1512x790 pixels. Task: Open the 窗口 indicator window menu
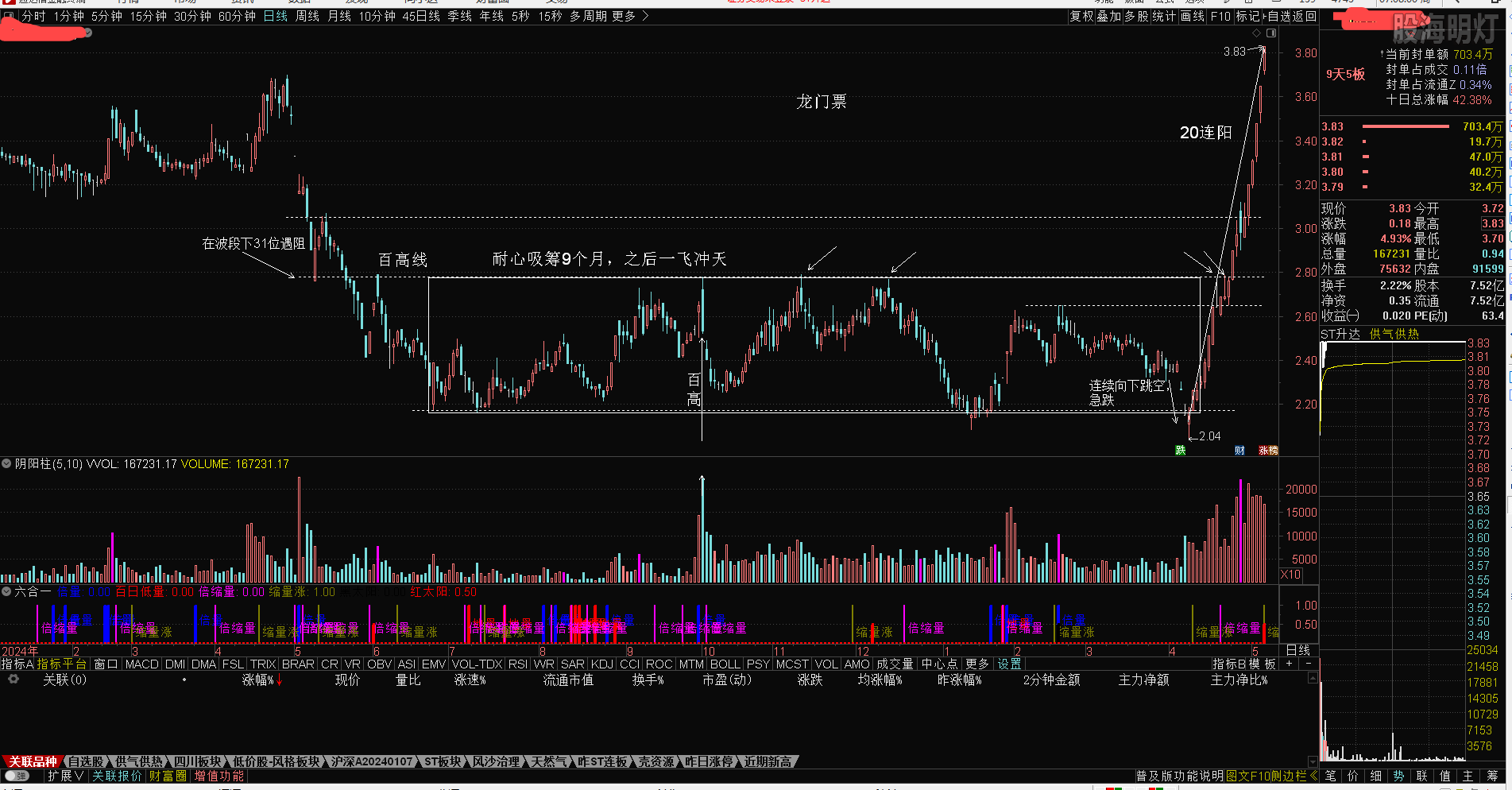coord(106,664)
